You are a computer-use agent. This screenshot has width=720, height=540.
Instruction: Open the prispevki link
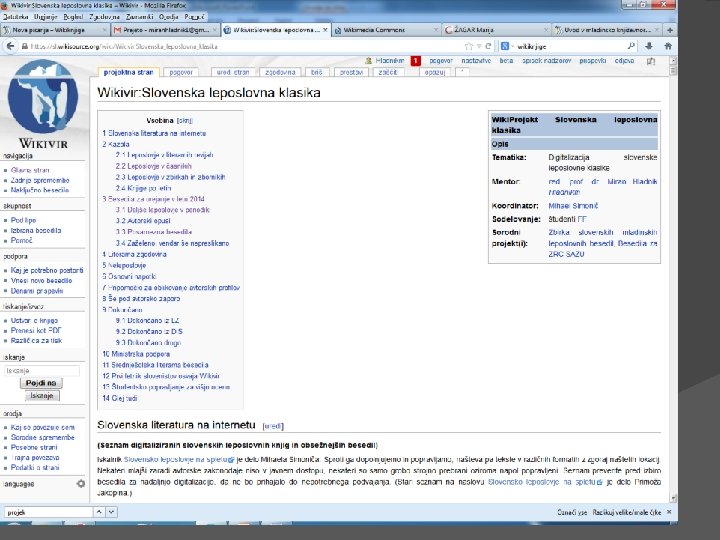pyautogui.click(x=592, y=61)
